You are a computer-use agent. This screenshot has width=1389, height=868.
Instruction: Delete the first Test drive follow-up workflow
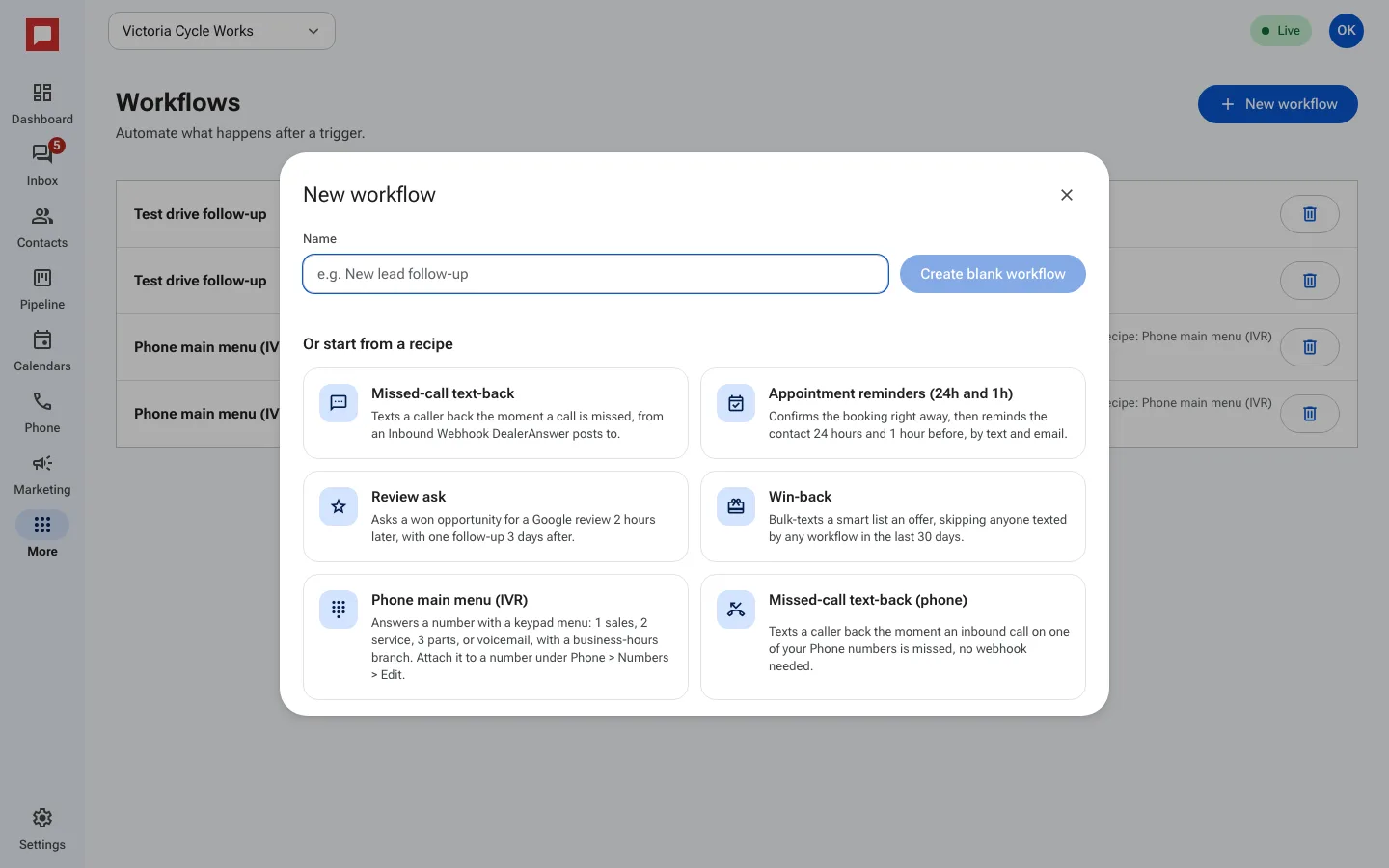[1310, 214]
